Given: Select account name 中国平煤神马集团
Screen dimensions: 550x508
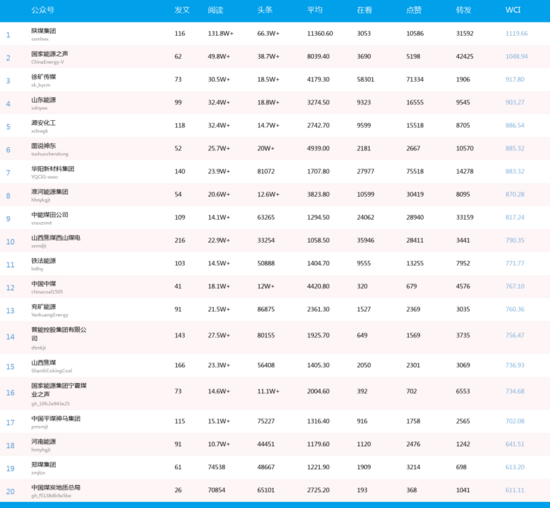Looking at the screenshot, I should (x=56, y=418).
